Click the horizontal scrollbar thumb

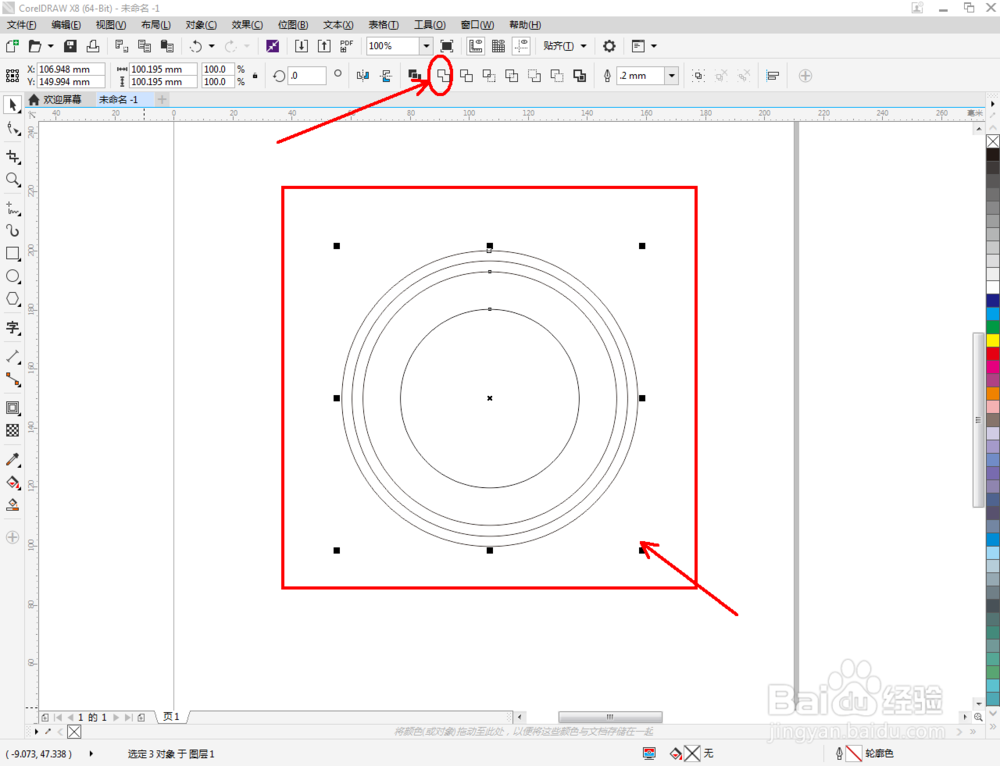coord(610,717)
